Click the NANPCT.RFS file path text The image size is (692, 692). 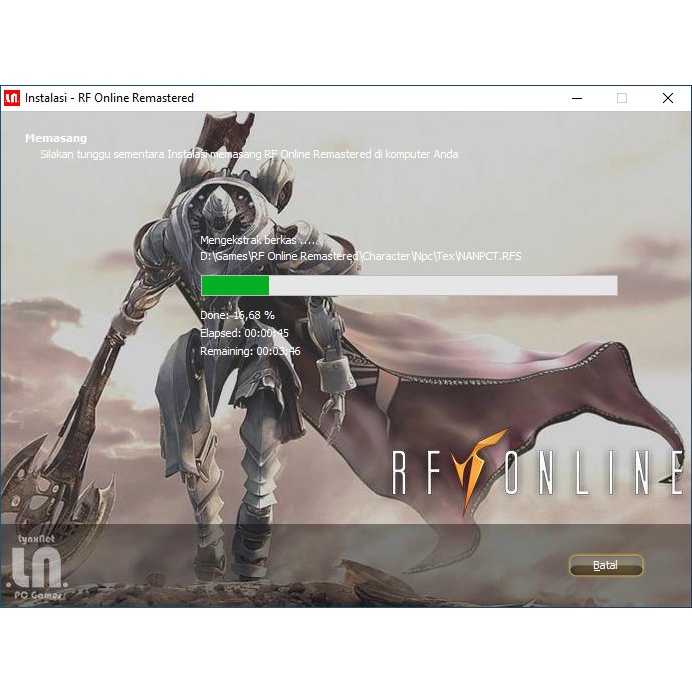361,256
